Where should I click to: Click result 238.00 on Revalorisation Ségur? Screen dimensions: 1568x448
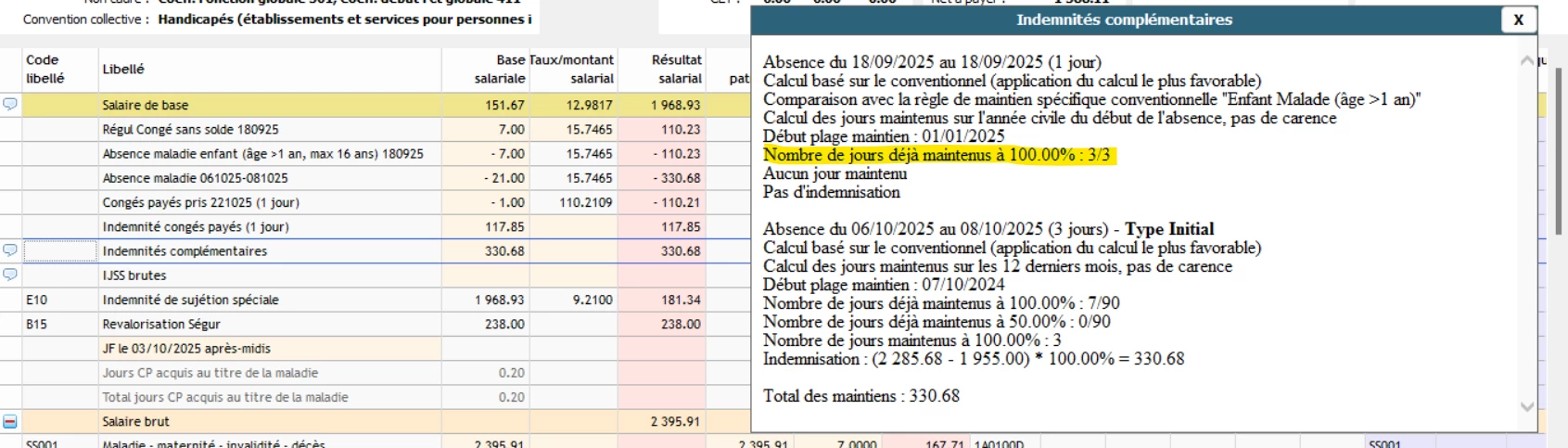tap(681, 324)
